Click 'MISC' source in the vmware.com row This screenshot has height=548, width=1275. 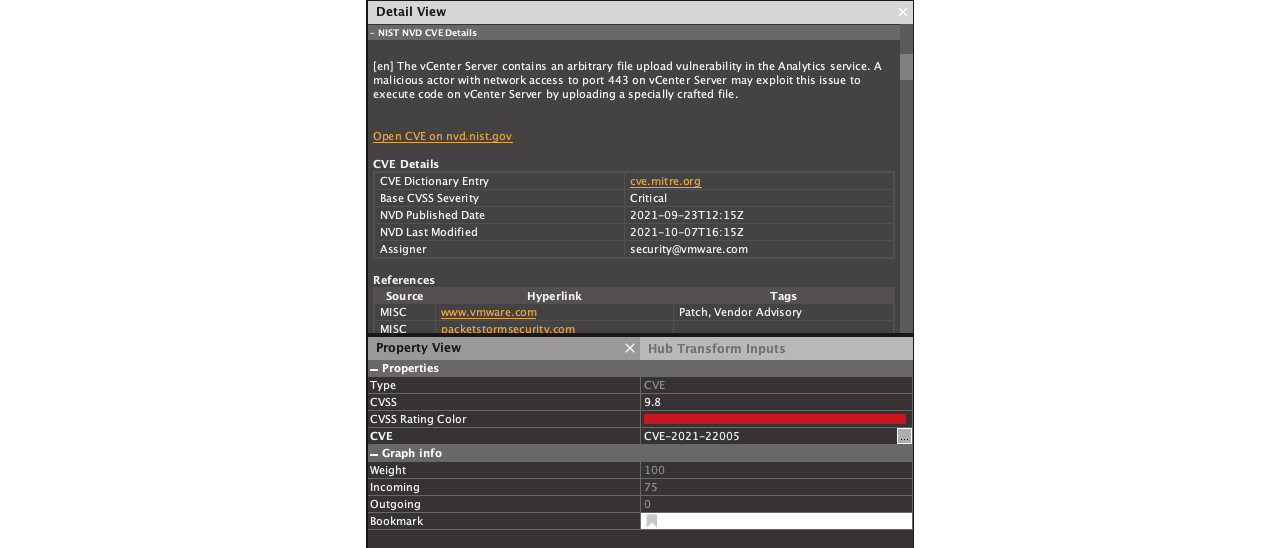[x=393, y=312]
